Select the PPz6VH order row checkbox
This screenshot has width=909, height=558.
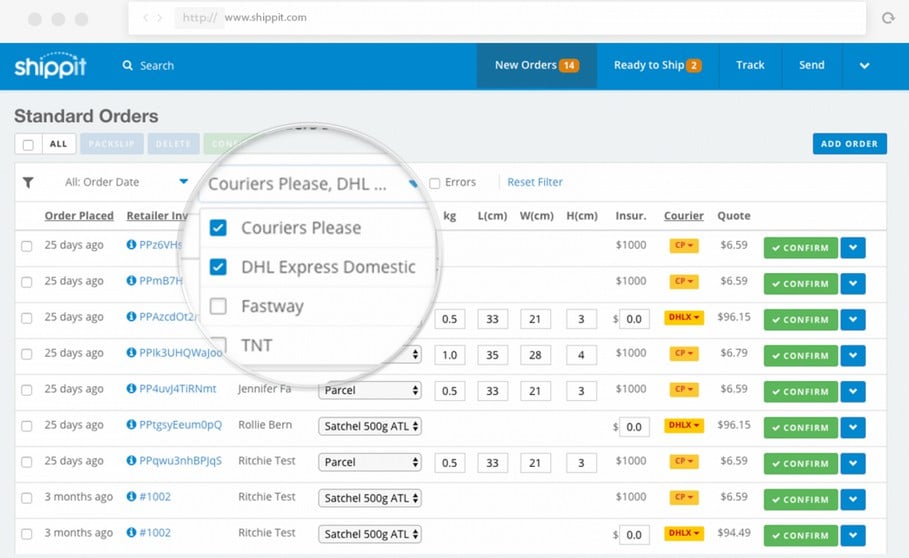click(x=27, y=246)
